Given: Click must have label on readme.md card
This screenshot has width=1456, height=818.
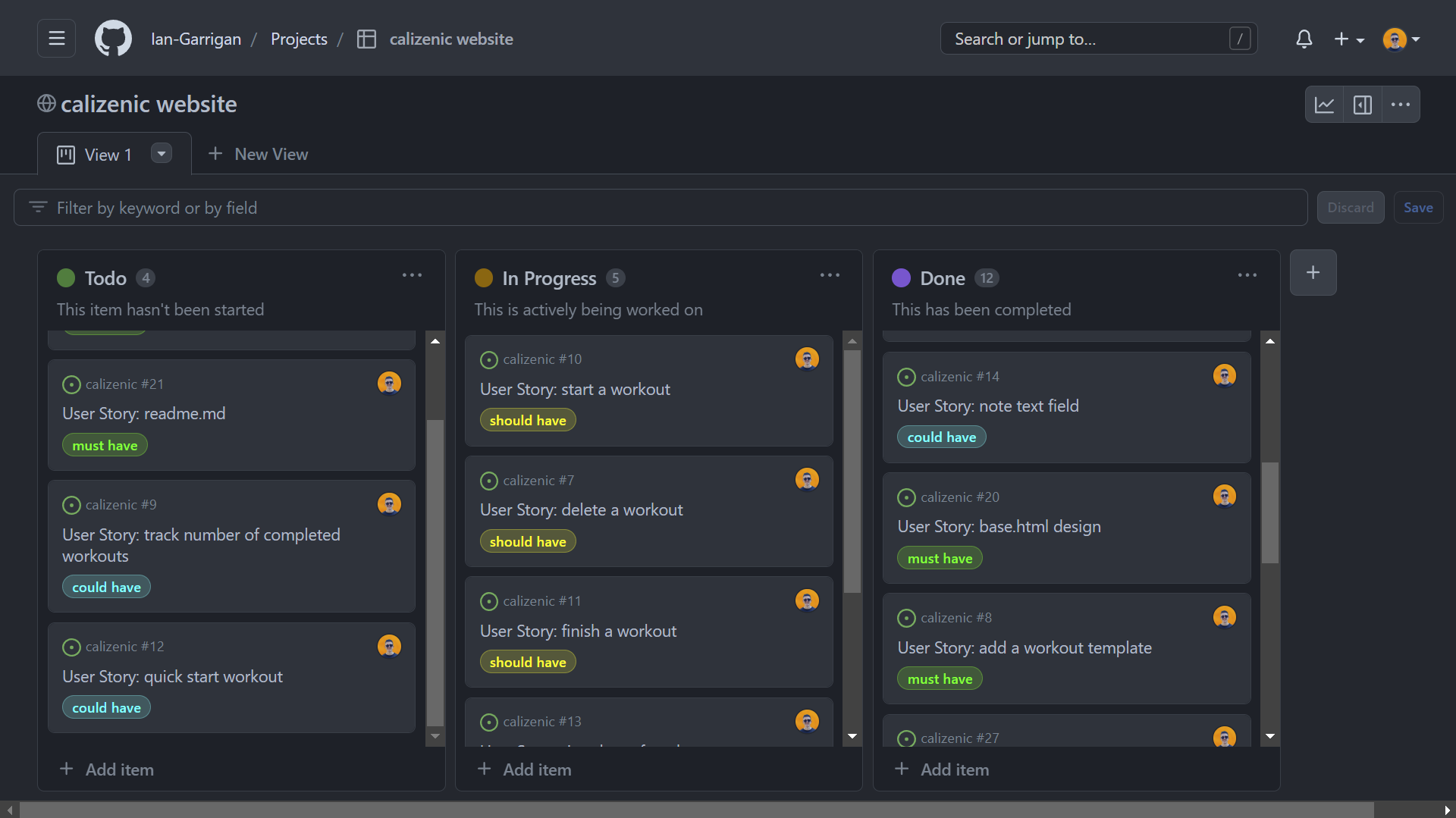Looking at the screenshot, I should (105, 445).
